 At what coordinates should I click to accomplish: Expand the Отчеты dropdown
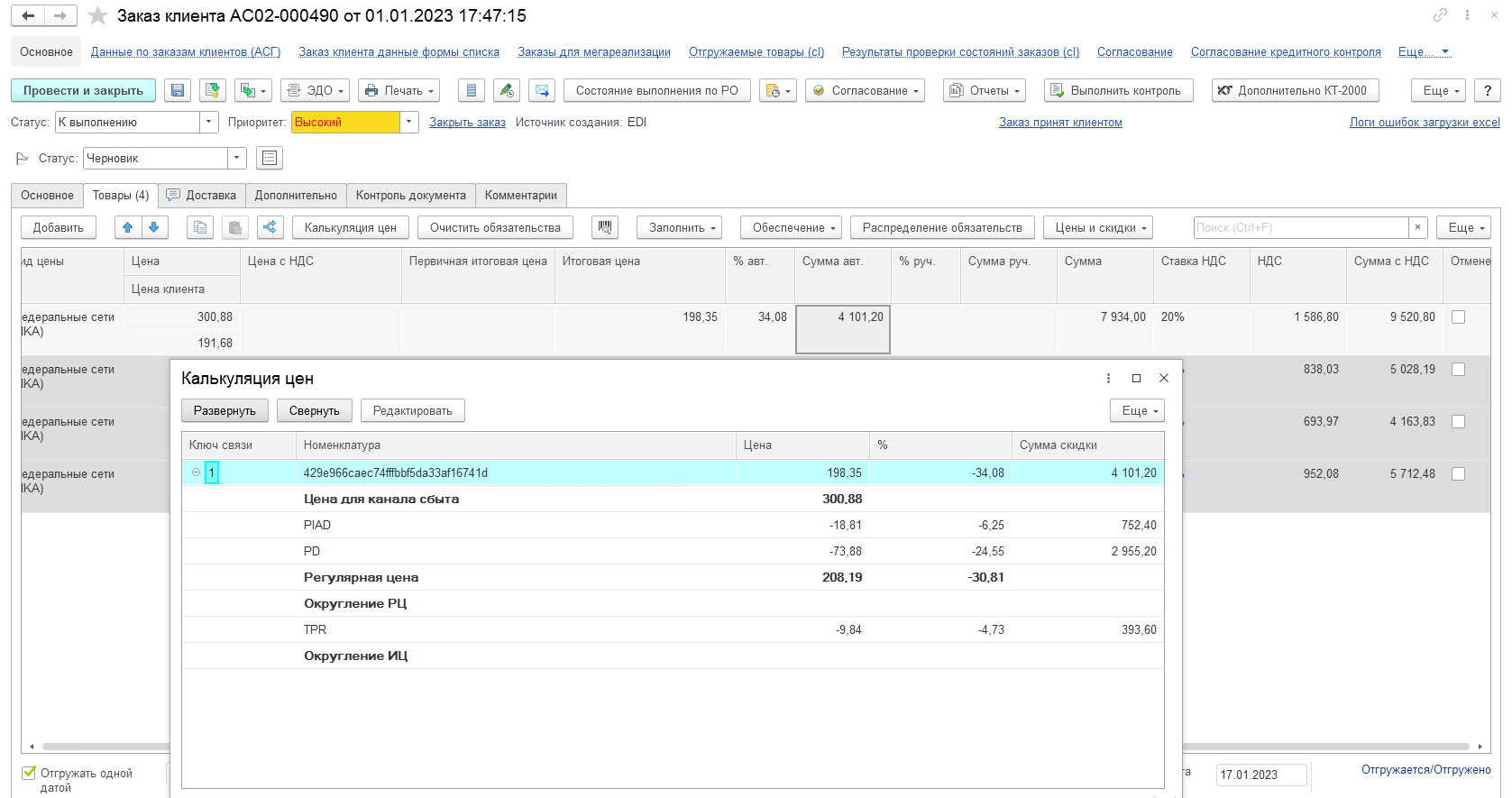(985, 90)
